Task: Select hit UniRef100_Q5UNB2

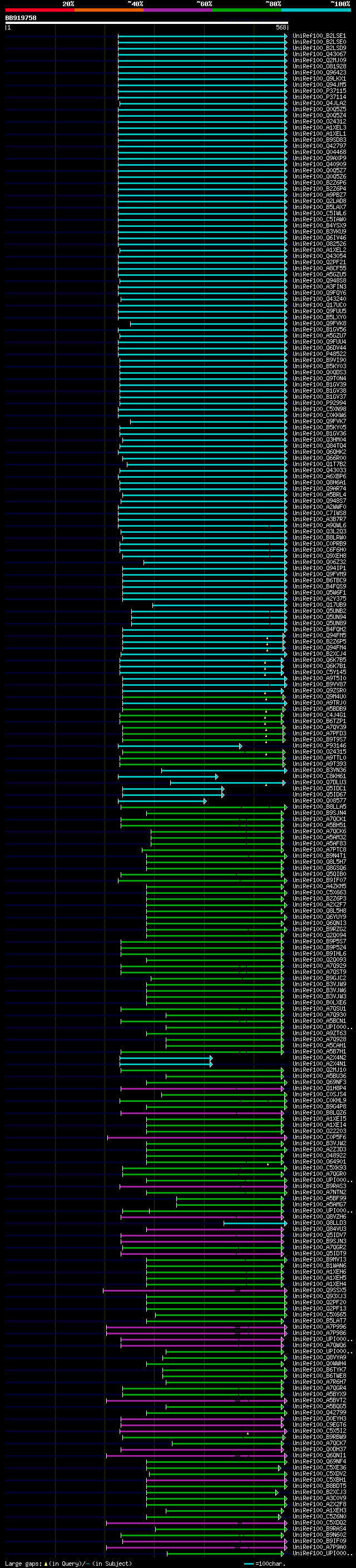Action: click(x=319, y=611)
